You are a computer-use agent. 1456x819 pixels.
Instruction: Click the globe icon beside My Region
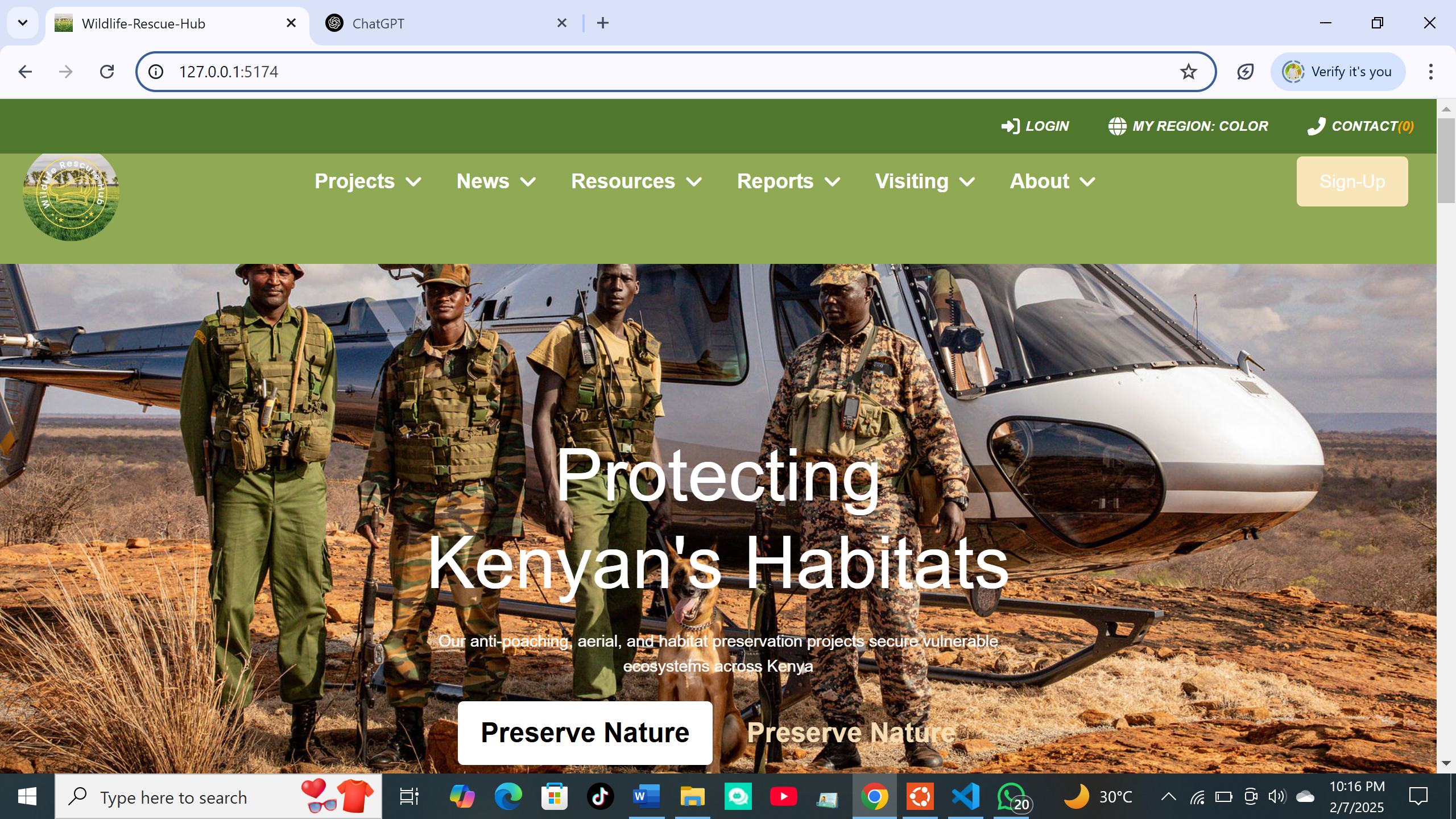1117,126
